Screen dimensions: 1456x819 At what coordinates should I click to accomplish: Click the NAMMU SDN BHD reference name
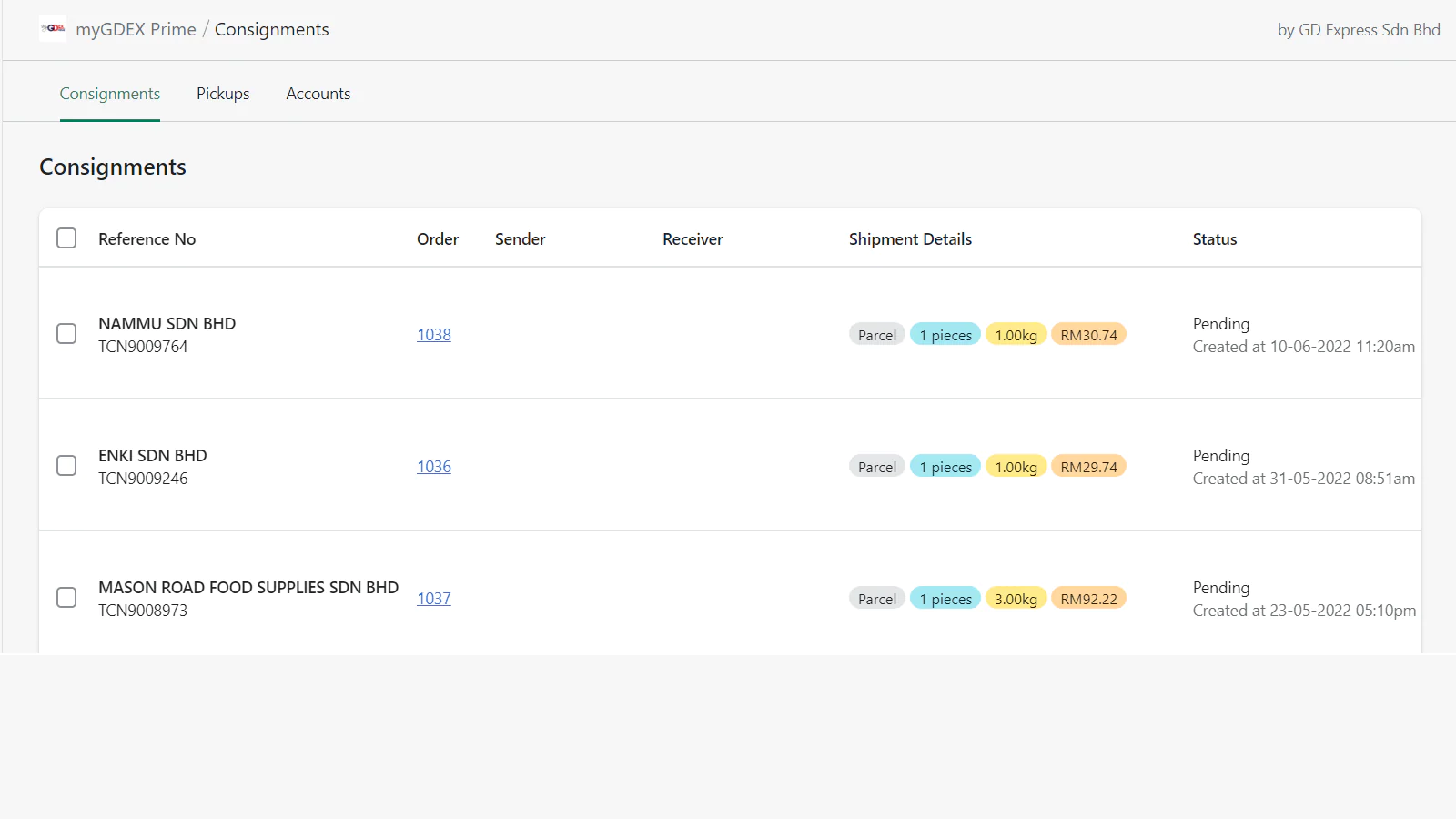(167, 324)
